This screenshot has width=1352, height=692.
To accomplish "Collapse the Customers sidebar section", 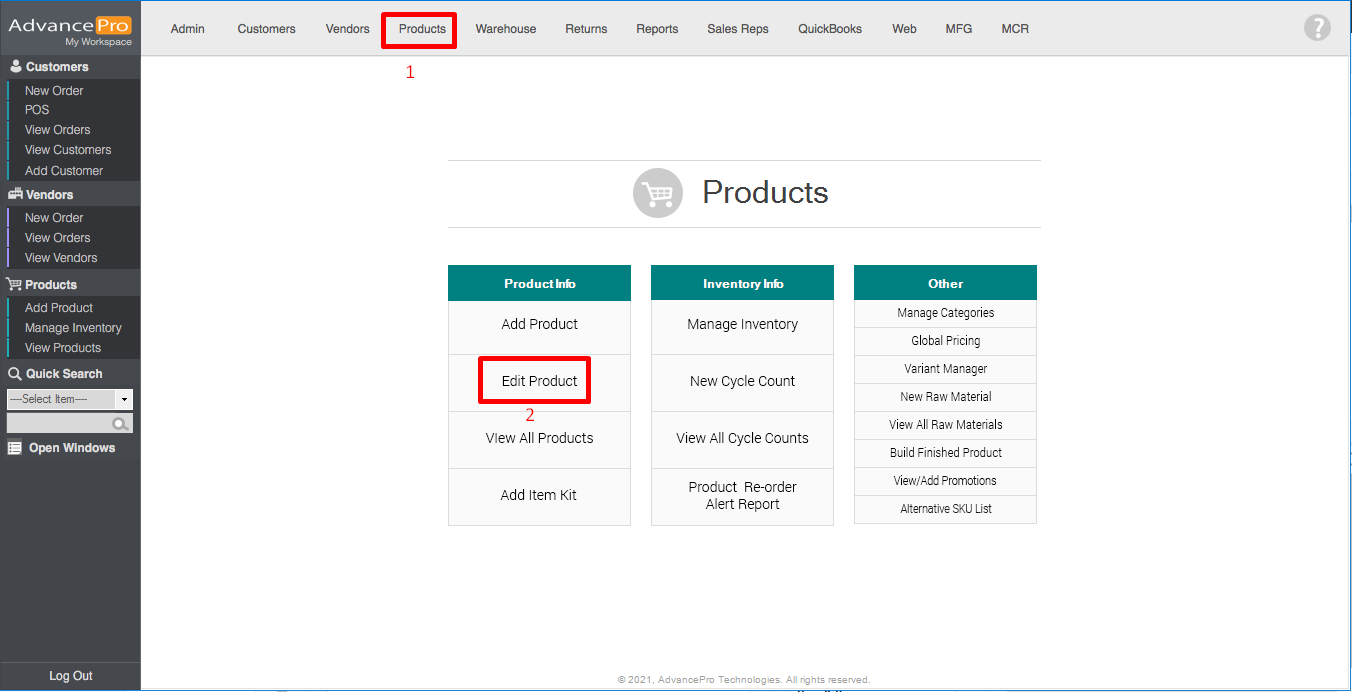I will click(56, 67).
